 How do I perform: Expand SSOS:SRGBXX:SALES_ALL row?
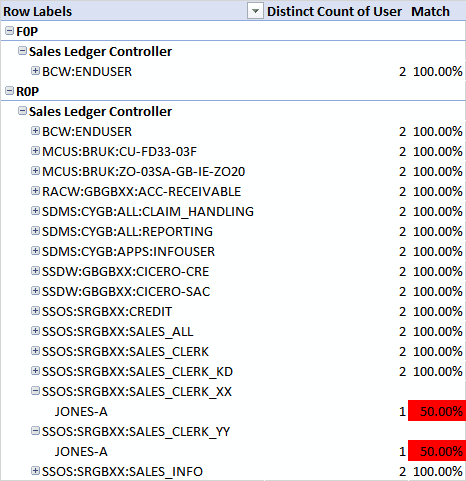[x=35, y=331]
